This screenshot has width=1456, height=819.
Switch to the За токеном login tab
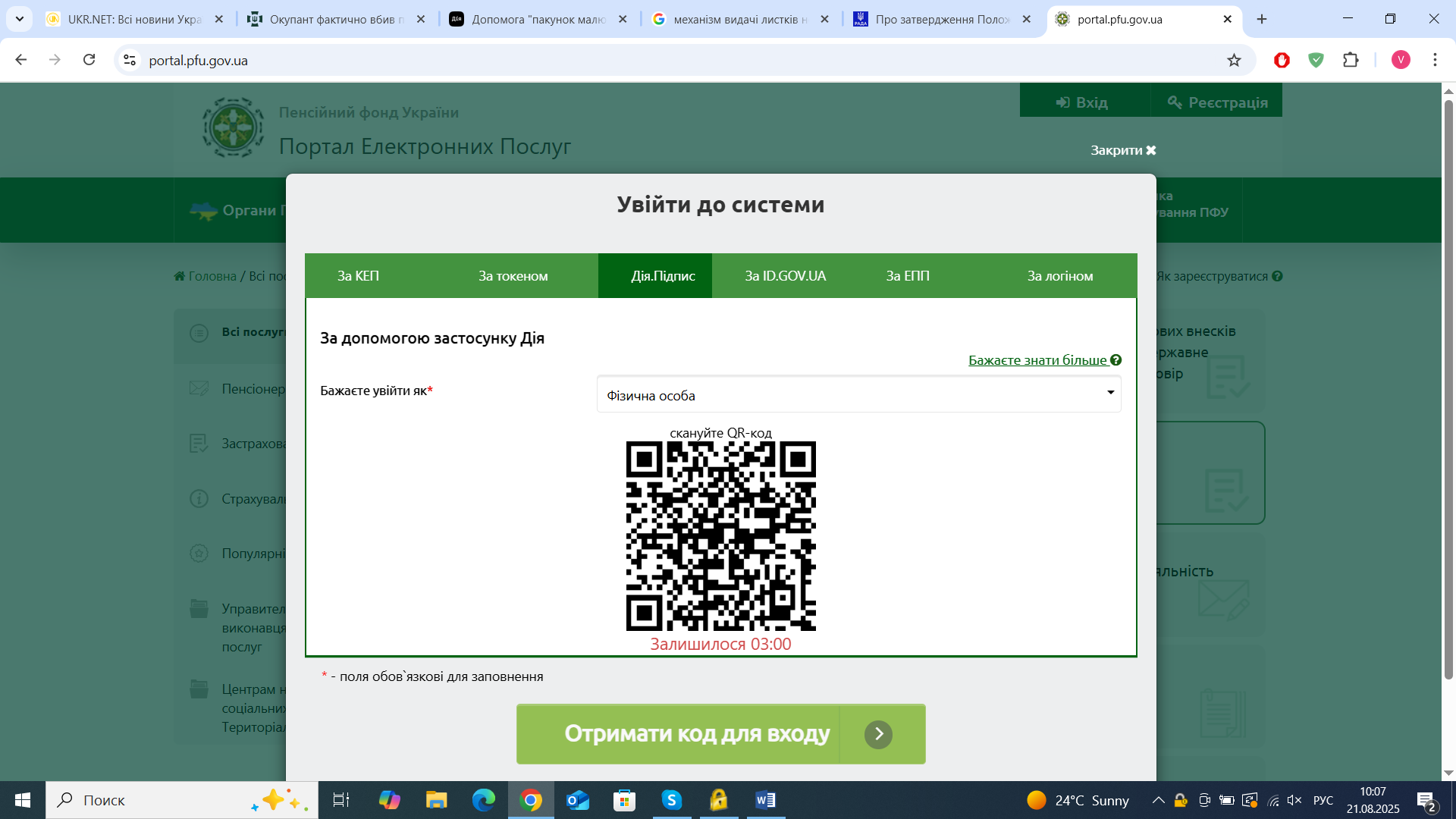[513, 276]
